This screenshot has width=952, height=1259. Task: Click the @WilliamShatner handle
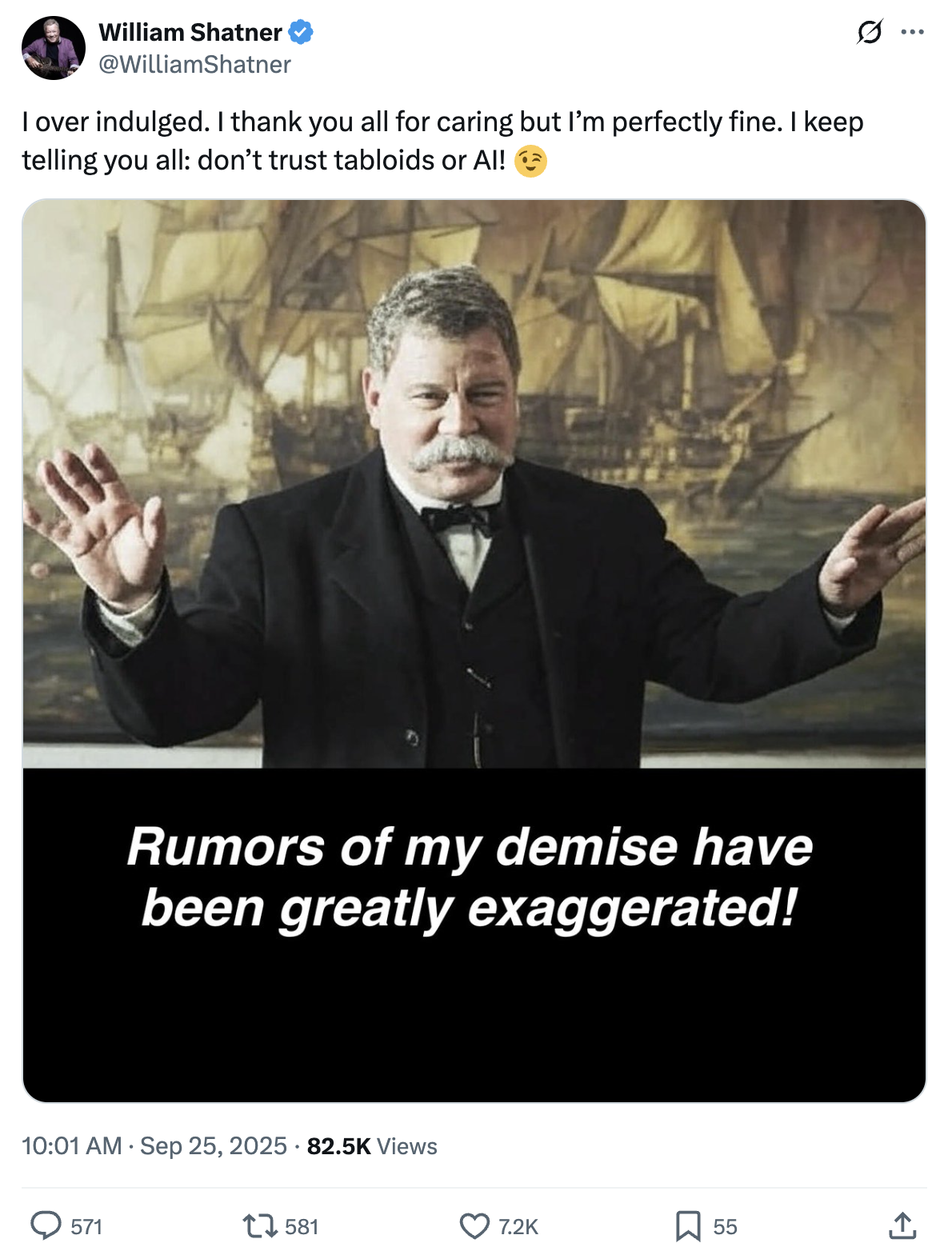coord(194,64)
